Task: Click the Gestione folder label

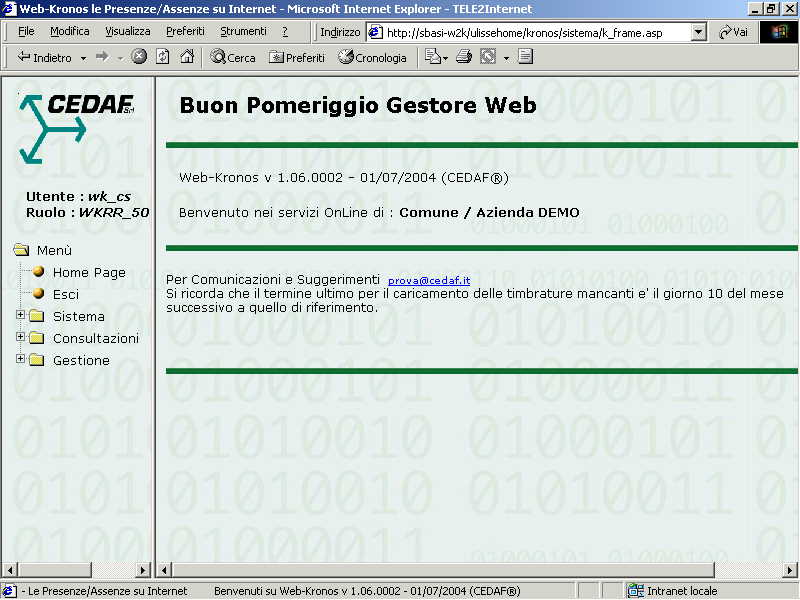Action: click(x=81, y=360)
